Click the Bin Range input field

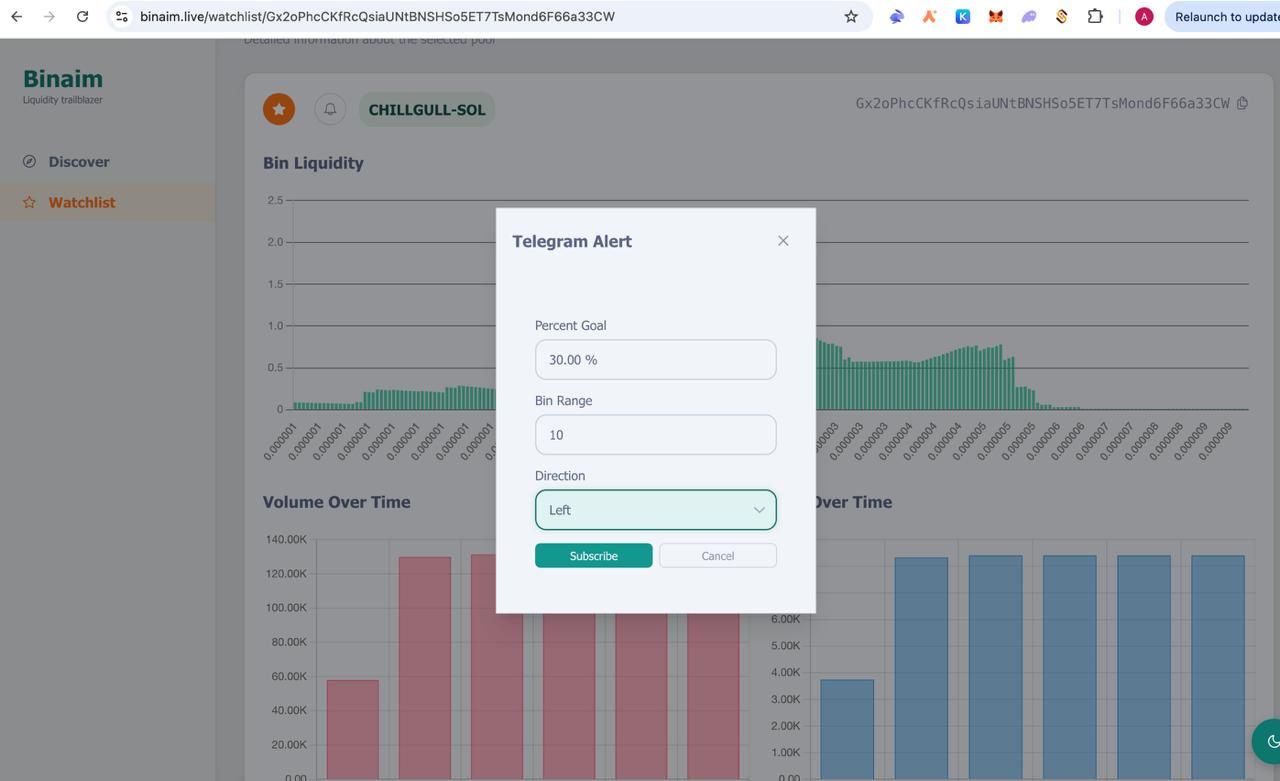point(655,435)
